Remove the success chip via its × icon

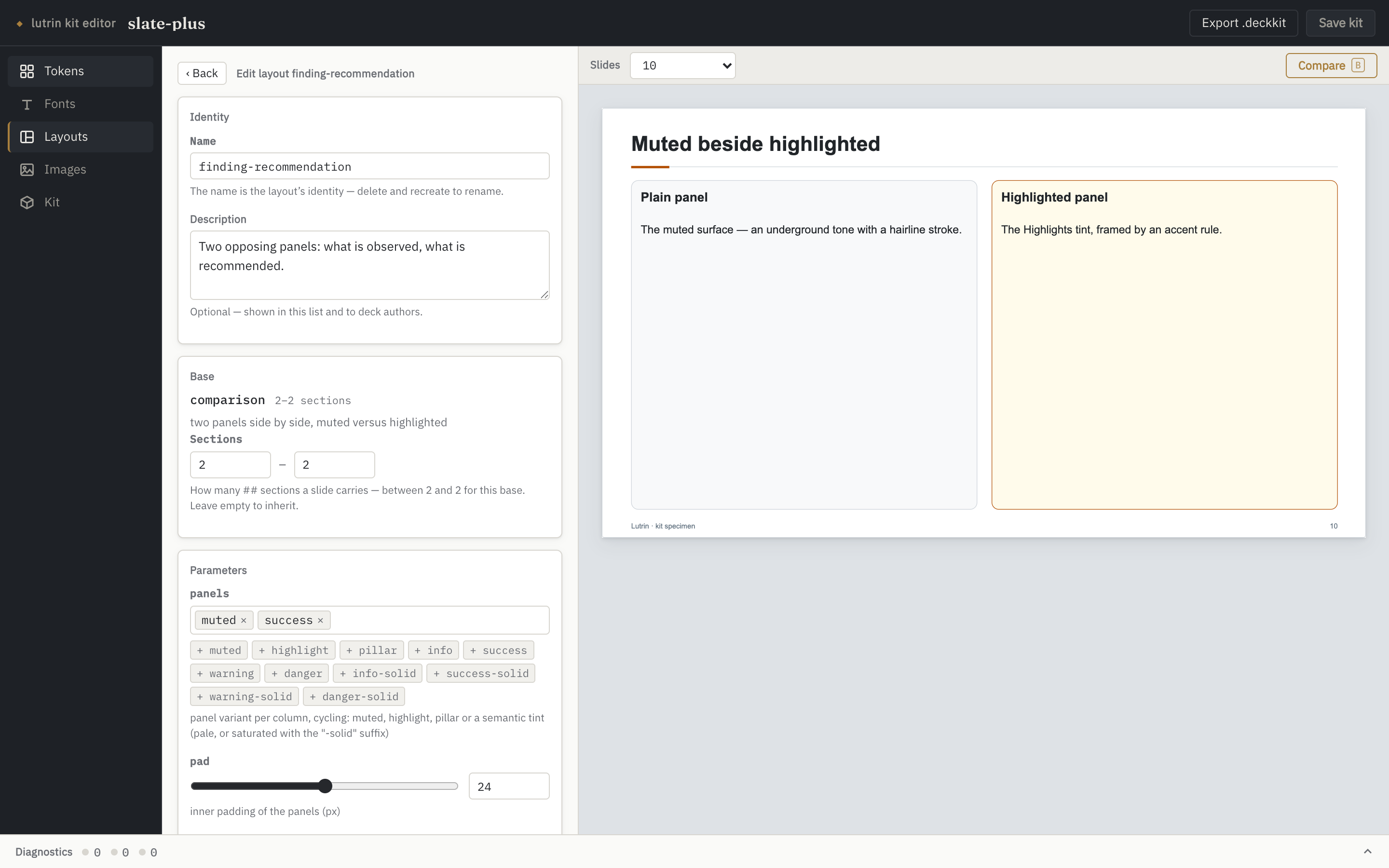tap(320, 620)
